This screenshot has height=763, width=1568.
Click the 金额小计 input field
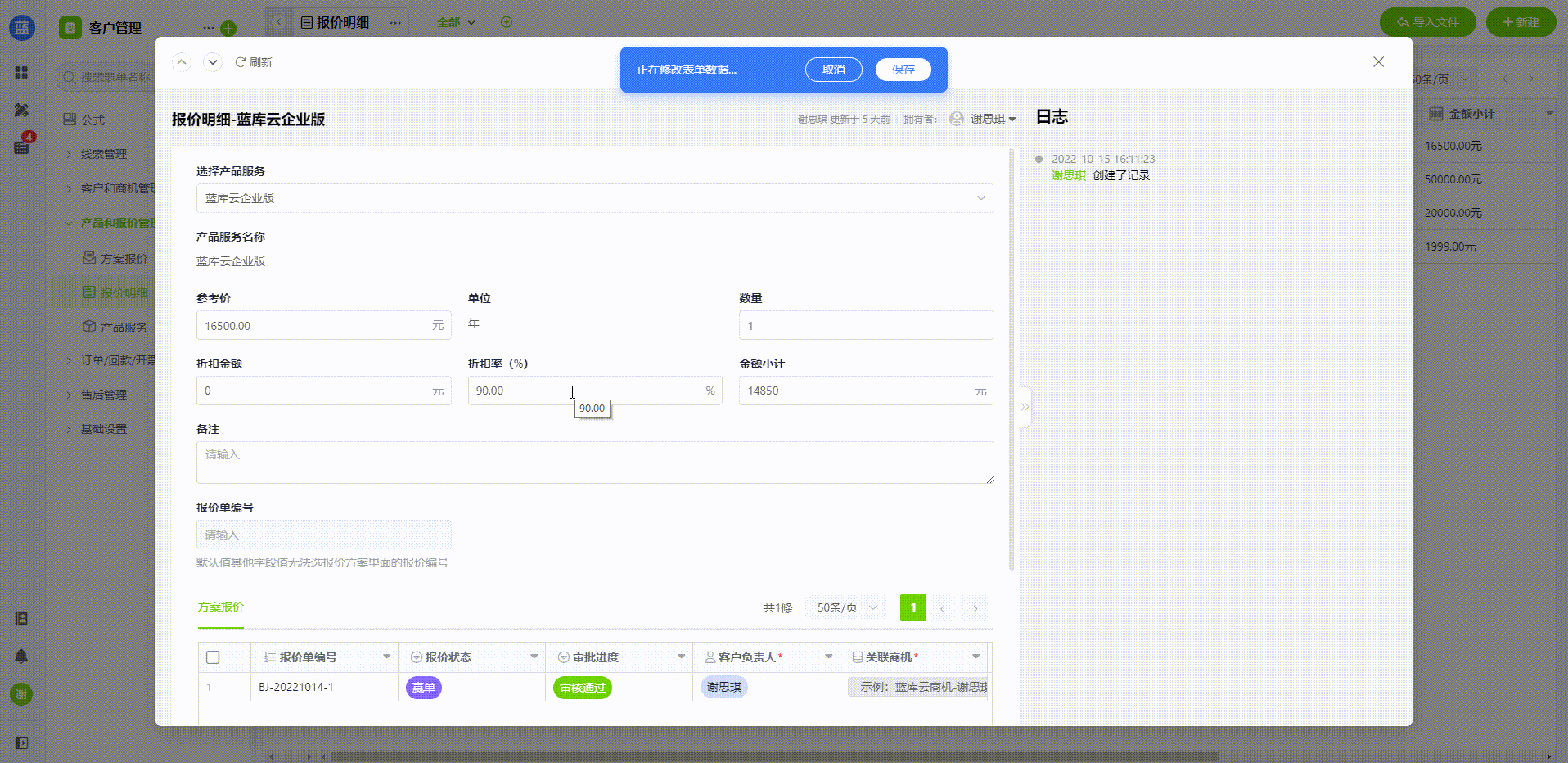coord(866,391)
